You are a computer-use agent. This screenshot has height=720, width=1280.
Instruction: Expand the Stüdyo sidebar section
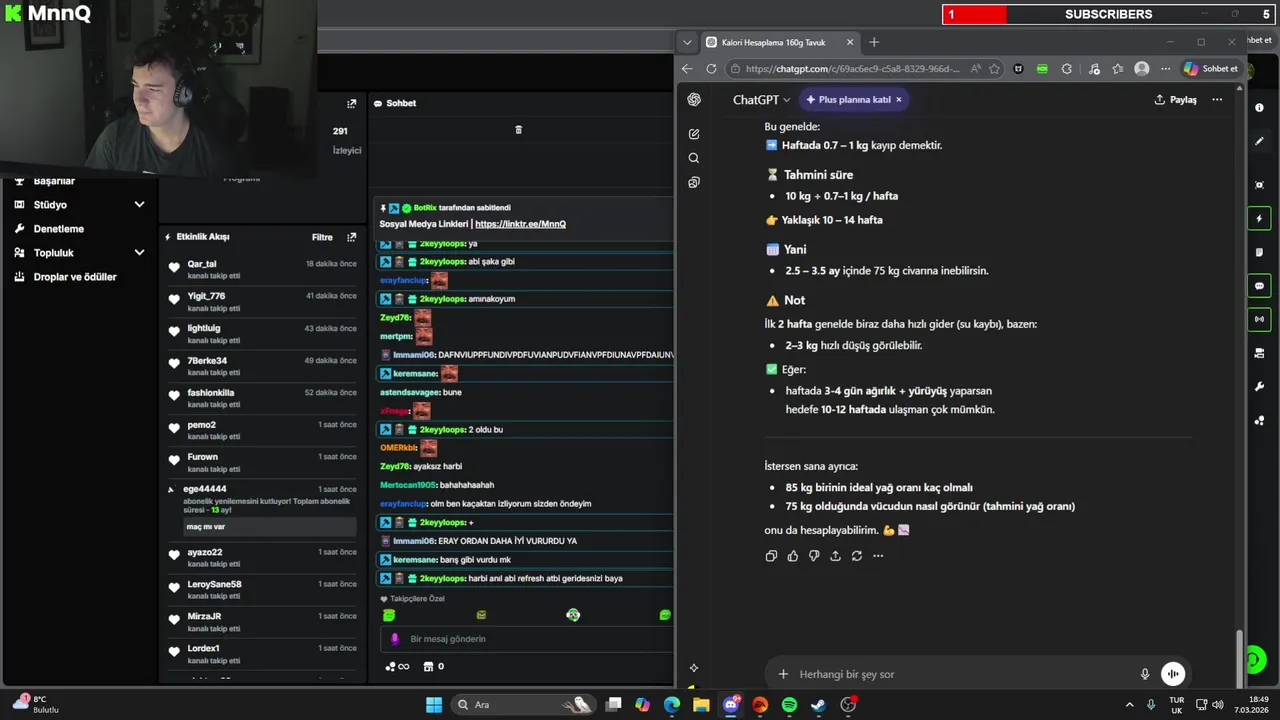point(139,205)
